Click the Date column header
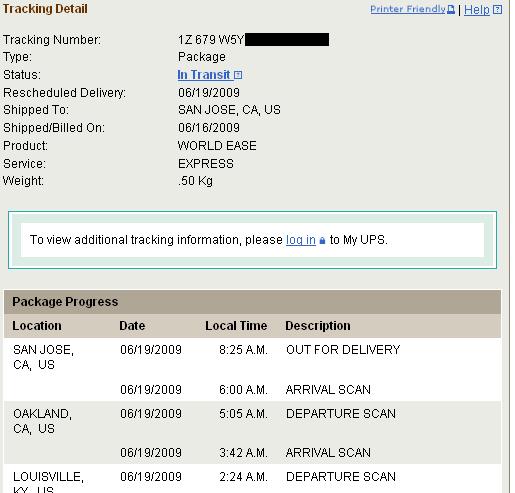 pos(132,326)
